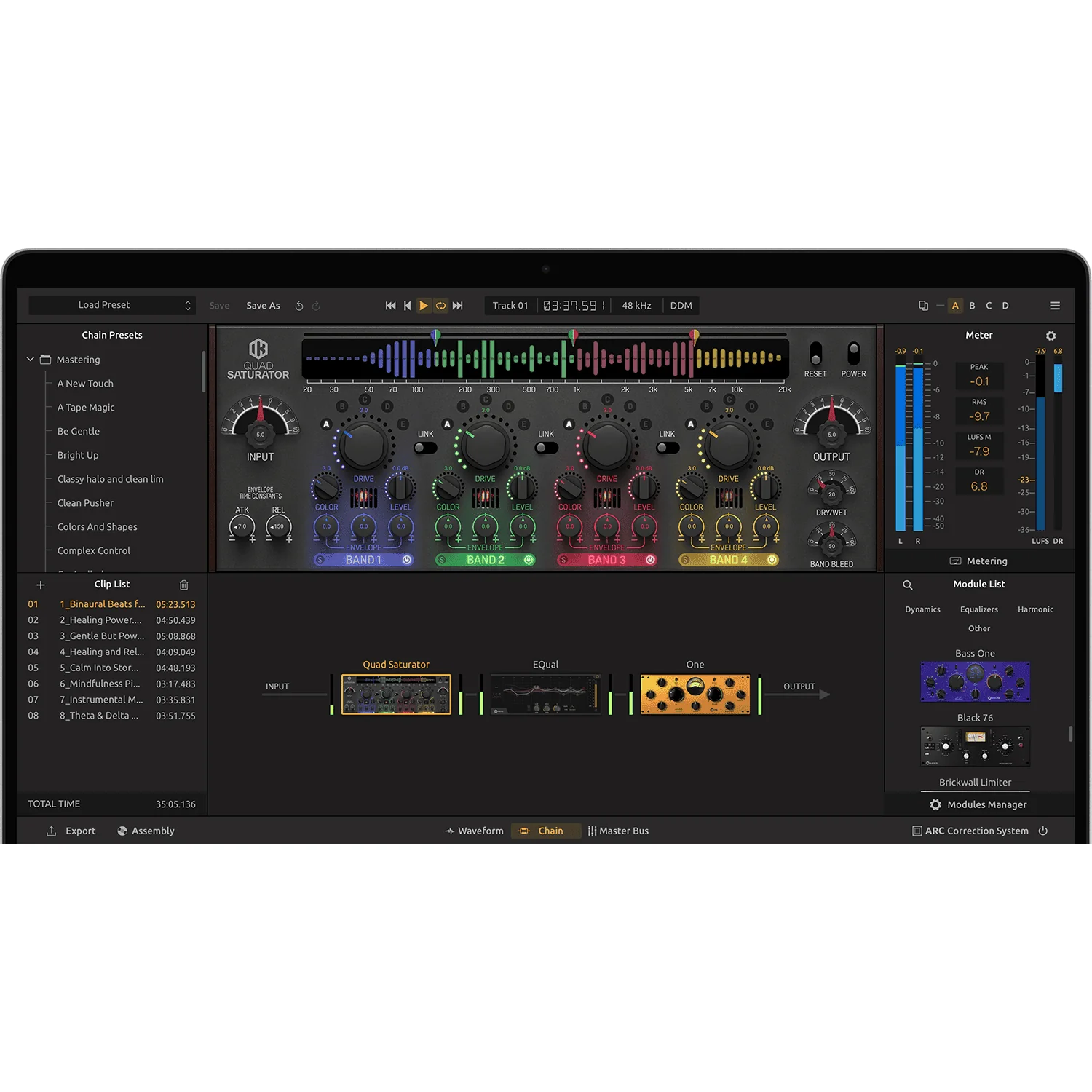The image size is (1092, 1092).
Task: Switch to the Waveform view tab
Action: 475,831
